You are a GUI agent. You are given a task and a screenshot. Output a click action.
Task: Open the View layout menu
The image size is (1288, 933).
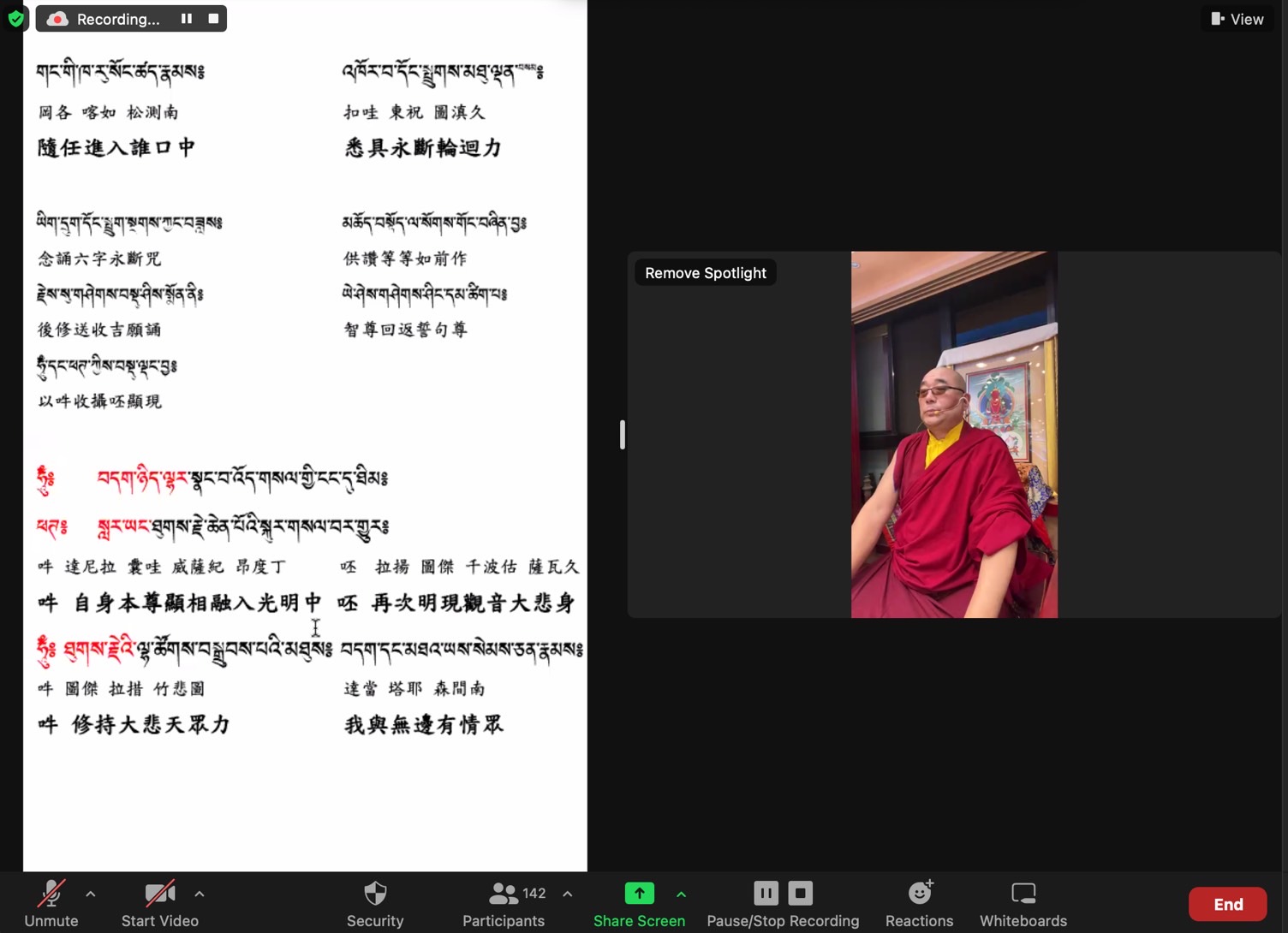point(1237,19)
